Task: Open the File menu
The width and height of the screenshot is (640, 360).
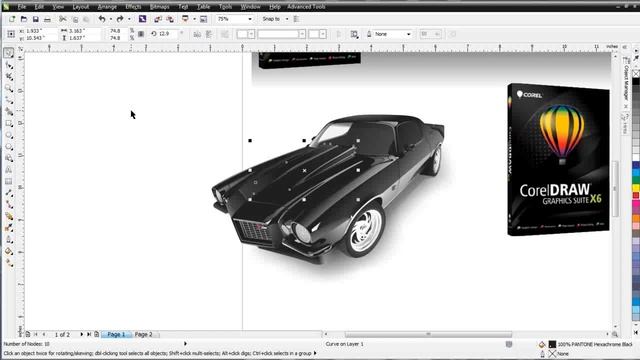Action: [22, 7]
